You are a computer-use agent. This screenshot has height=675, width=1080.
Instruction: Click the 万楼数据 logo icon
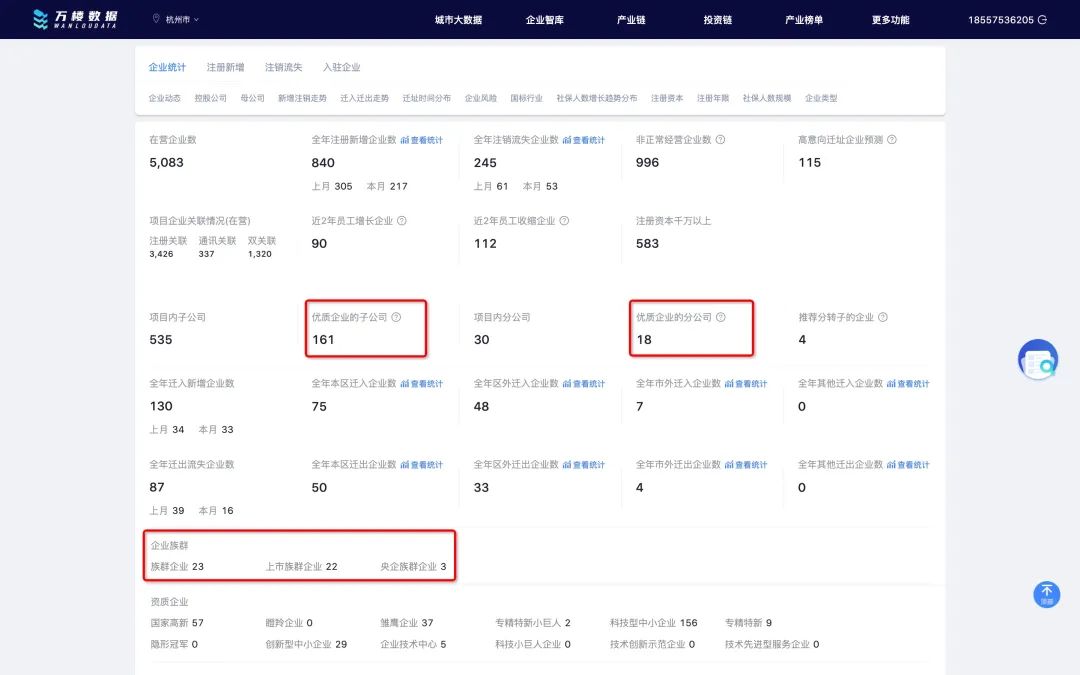(39, 18)
